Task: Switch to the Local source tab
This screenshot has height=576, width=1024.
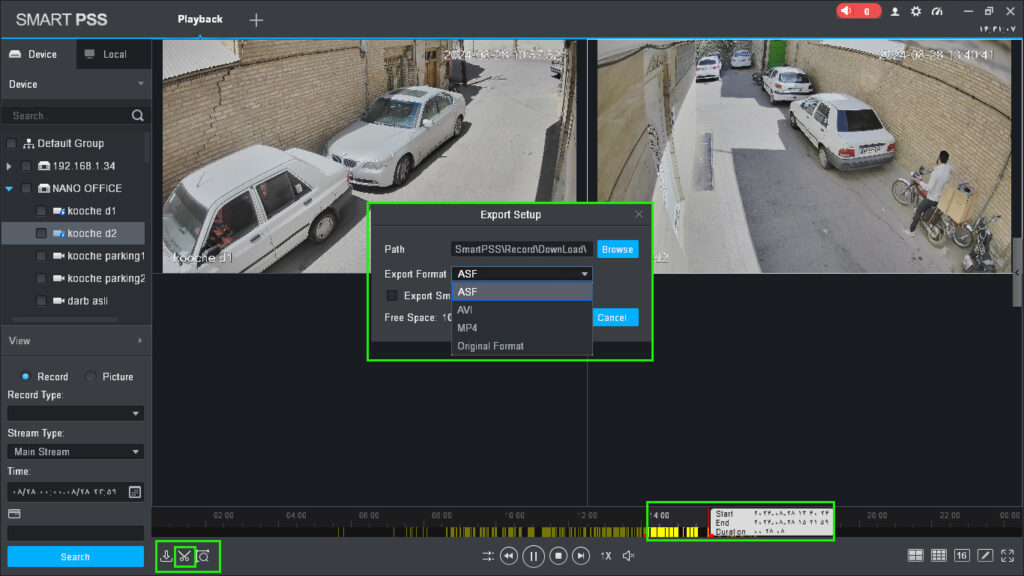Action: coord(114,54)
